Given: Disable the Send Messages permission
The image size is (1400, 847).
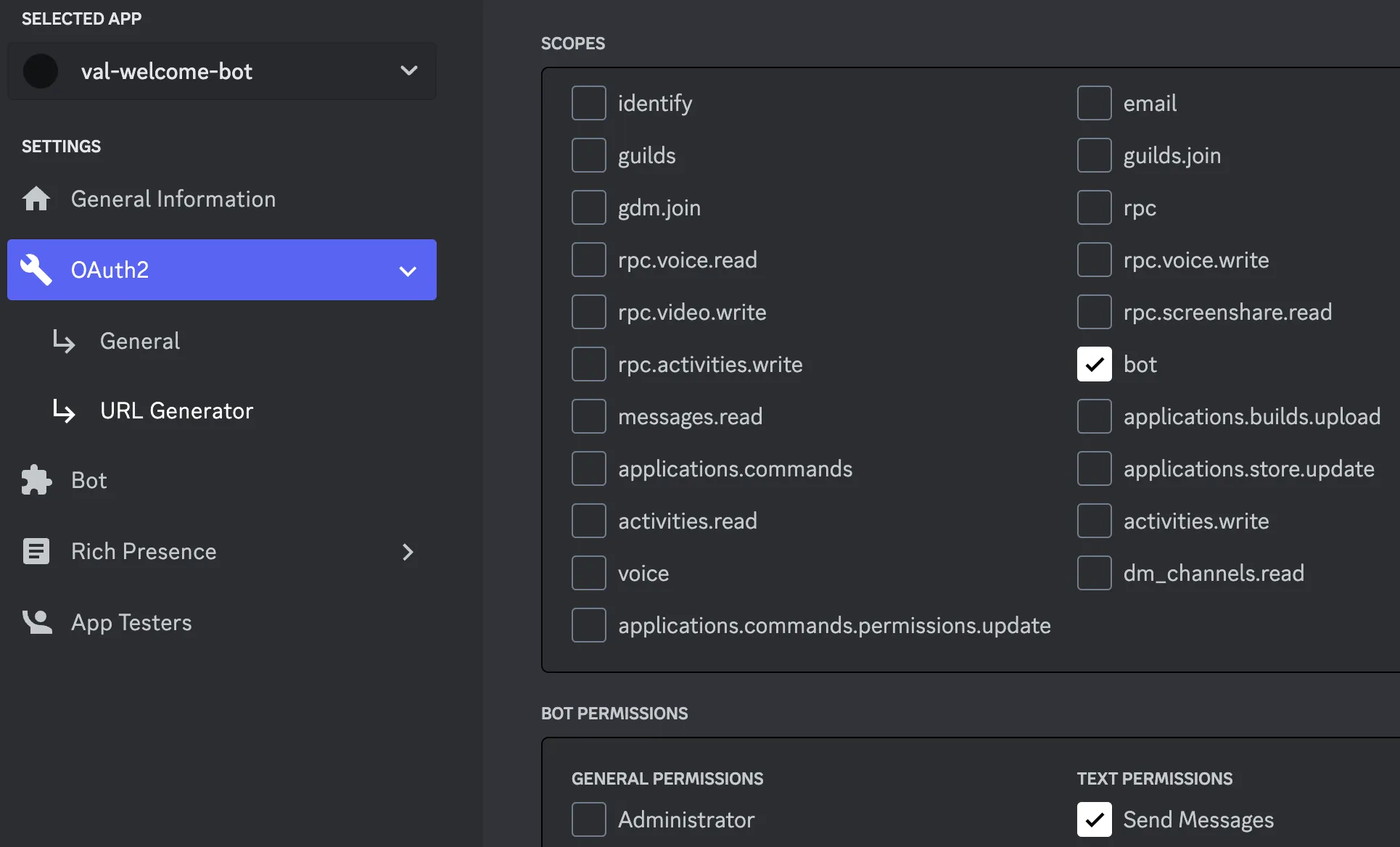Looking at the screenshot, I should click(1094, 819).
